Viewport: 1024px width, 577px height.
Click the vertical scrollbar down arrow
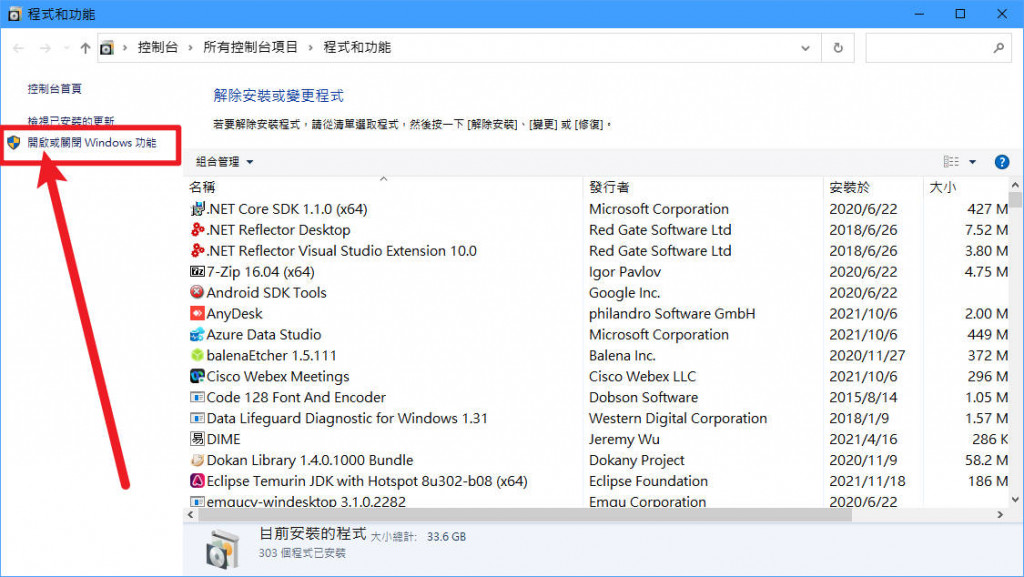(x=1015, y=499)
